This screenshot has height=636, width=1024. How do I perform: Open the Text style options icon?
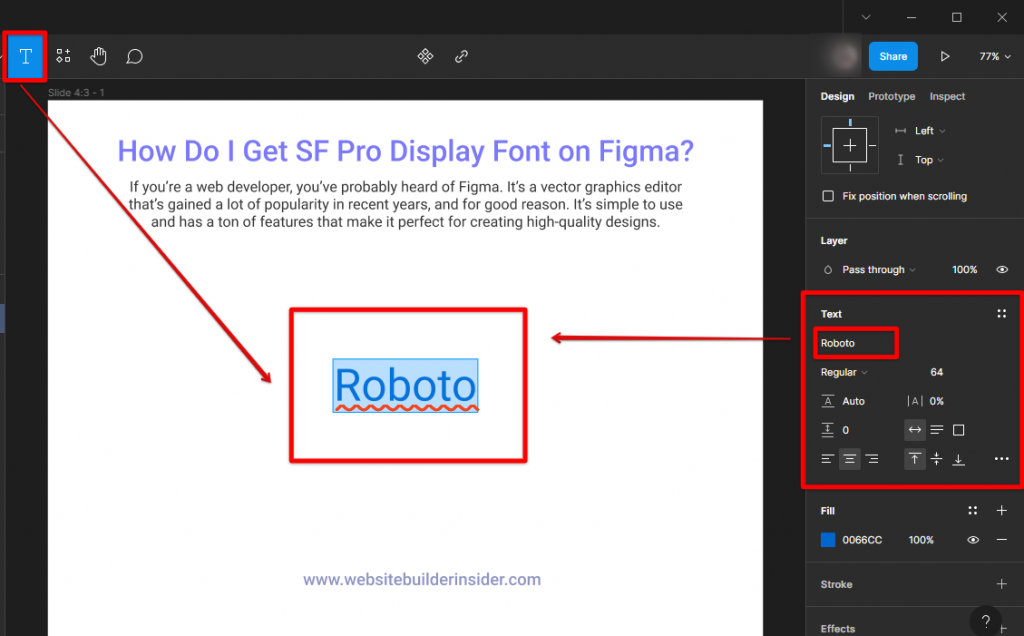[1001, 313]
